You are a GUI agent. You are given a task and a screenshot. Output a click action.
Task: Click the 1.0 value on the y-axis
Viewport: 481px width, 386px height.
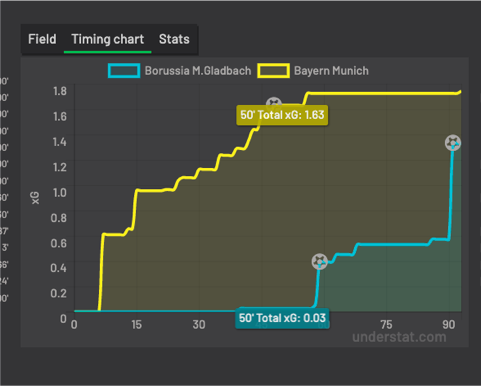click(59, 193)
